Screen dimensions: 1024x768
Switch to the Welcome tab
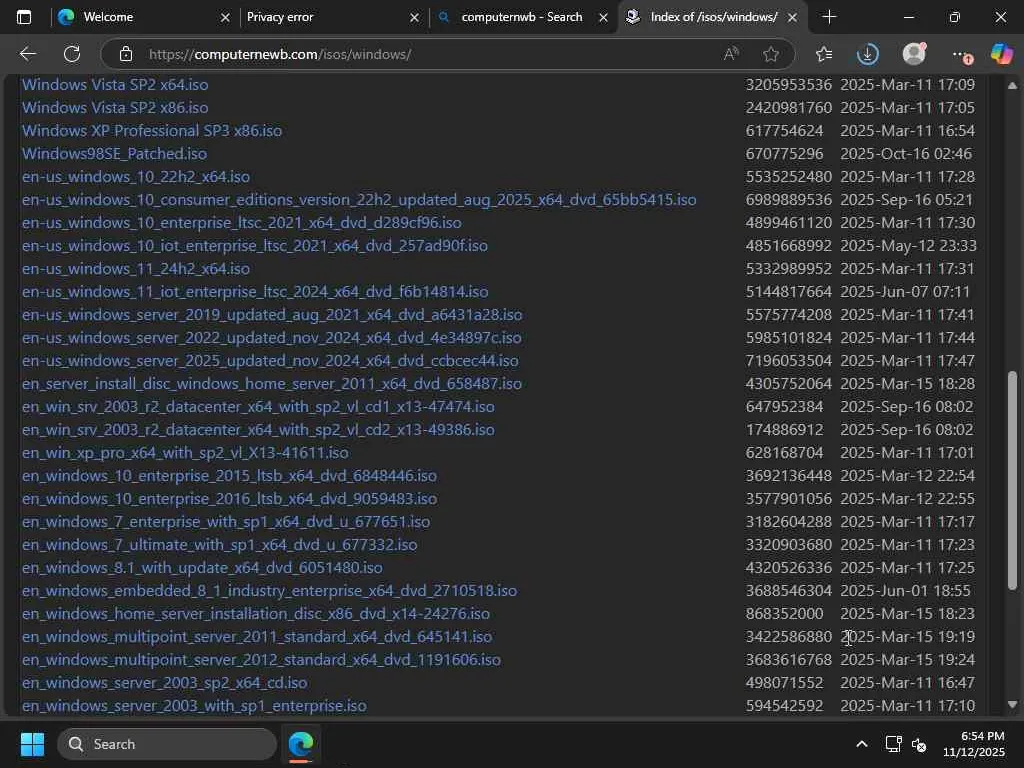click(x=144, y=17)
